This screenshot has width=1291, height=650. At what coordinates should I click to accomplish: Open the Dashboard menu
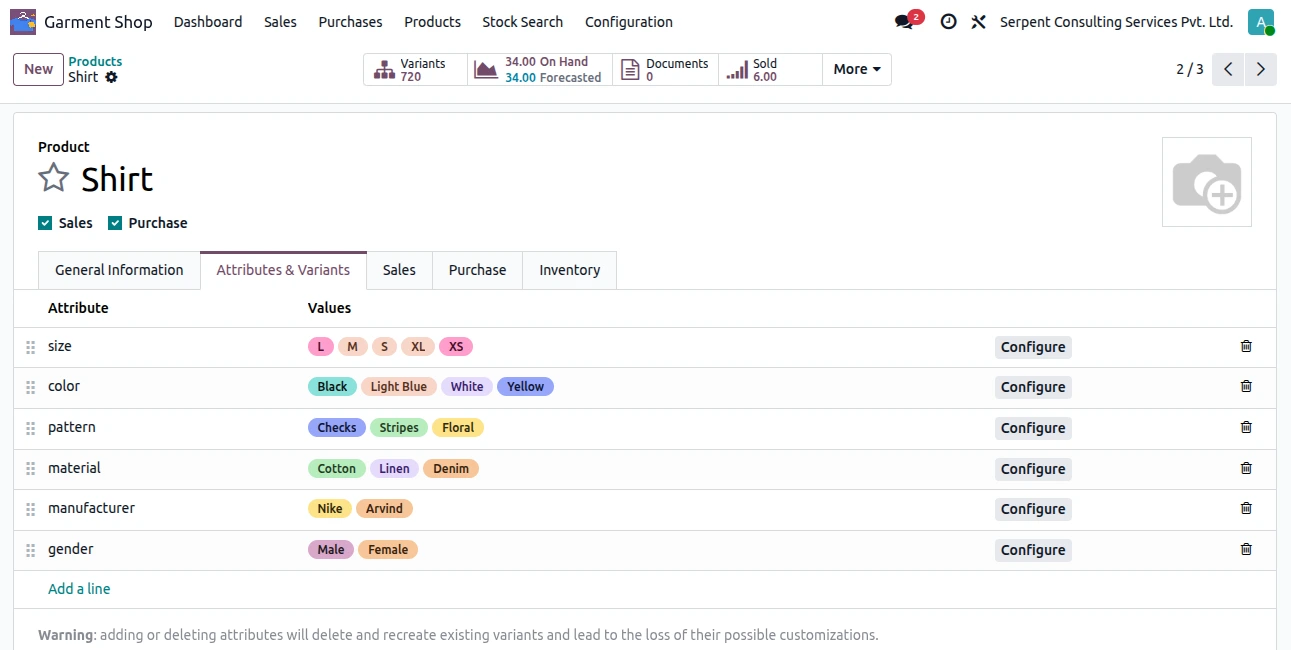click(x=208, y=22)
